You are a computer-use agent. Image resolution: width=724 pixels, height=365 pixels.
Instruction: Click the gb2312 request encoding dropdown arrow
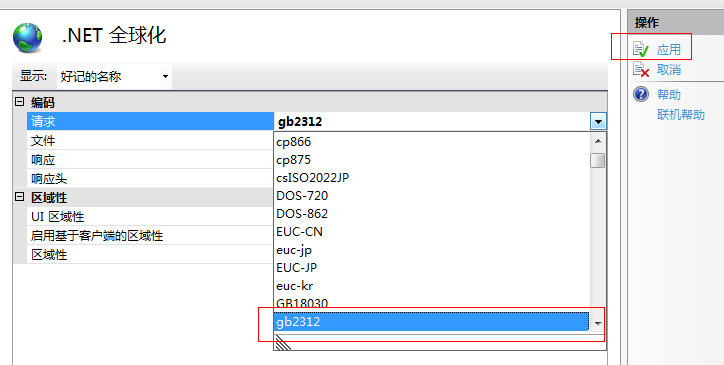coord(598,122)
